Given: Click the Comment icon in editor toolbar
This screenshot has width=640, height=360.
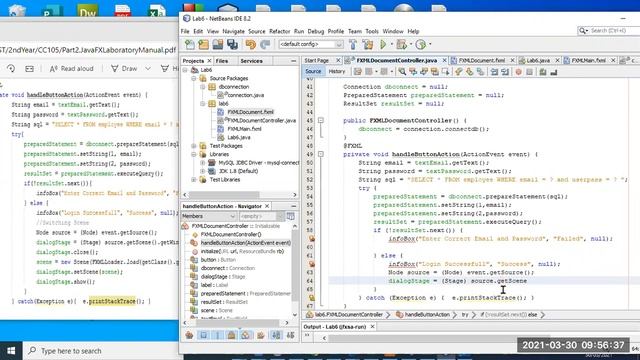Looking at the screenshot, I should click(543, 72).
